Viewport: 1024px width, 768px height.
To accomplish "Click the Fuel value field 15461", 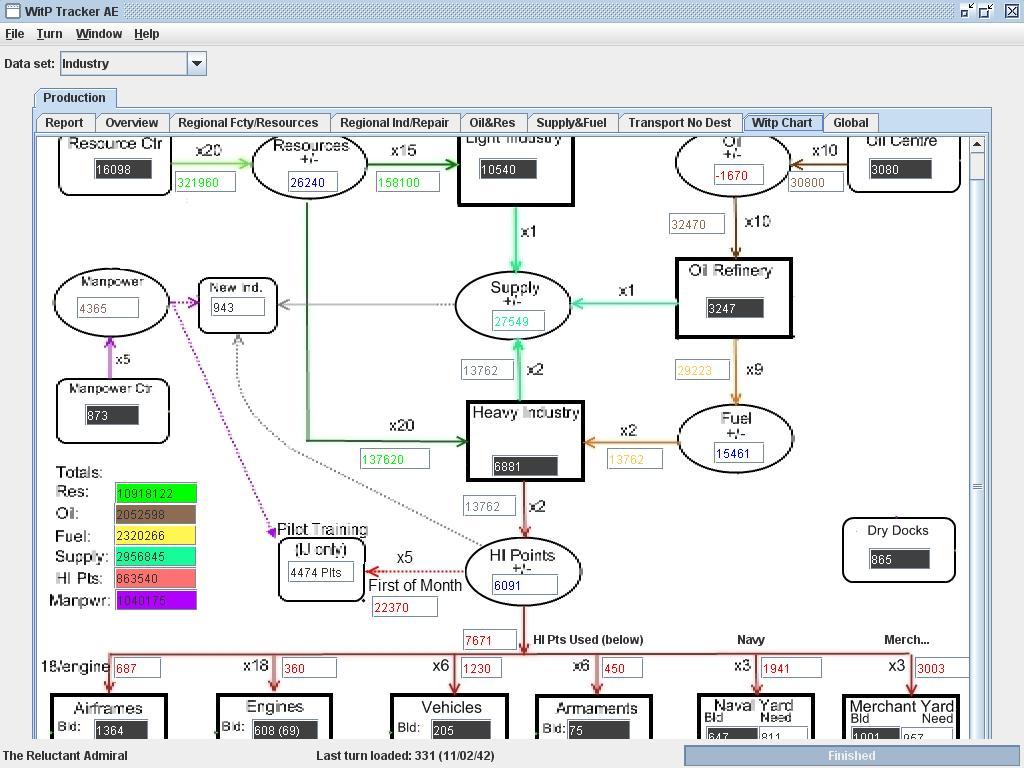I will (x=739, y=453).
